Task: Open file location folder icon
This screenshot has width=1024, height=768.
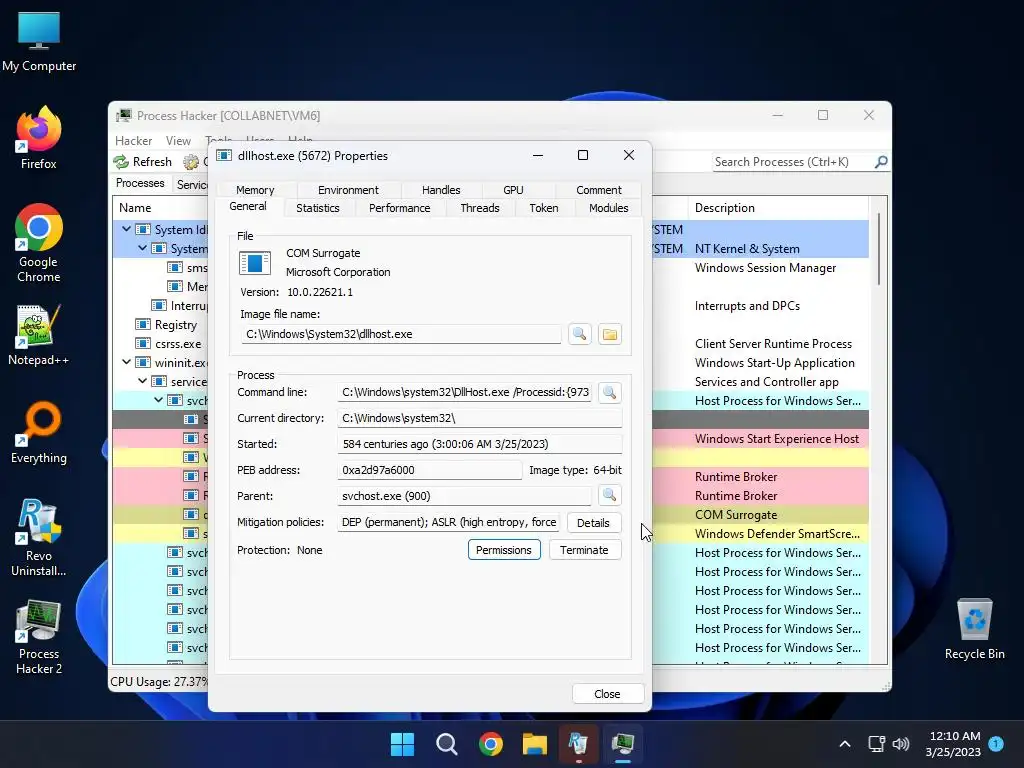Action: (609, 334)
